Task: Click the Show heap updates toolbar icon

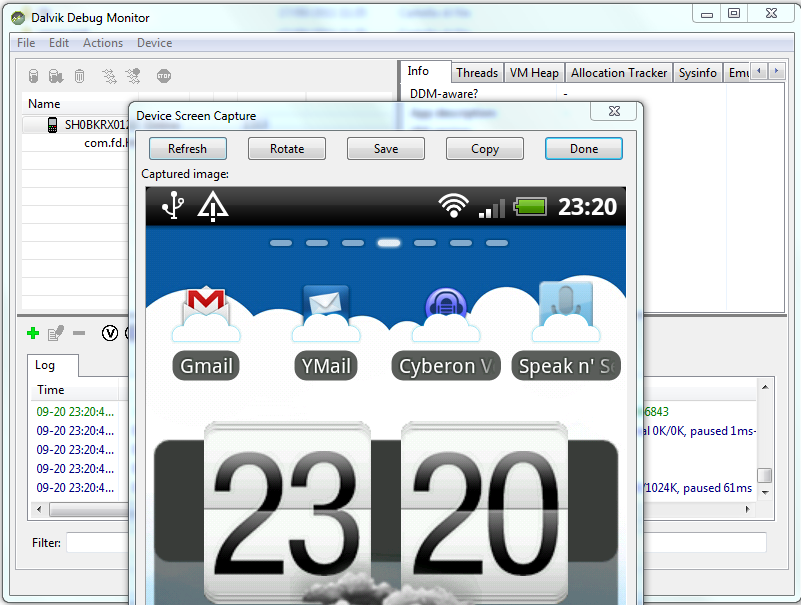Action: click(33, 76)
